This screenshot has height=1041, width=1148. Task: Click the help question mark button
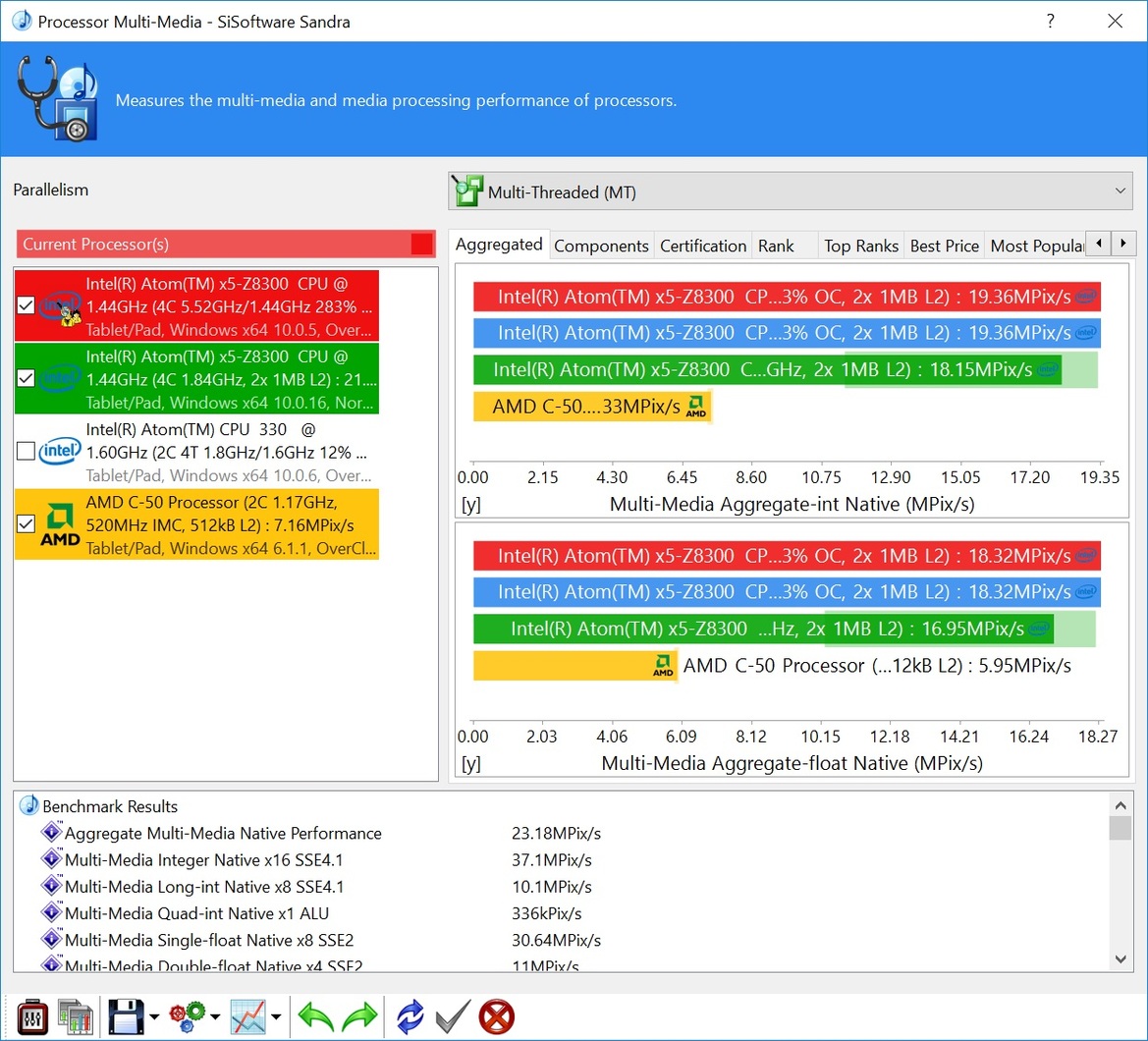coord(1051,21)
